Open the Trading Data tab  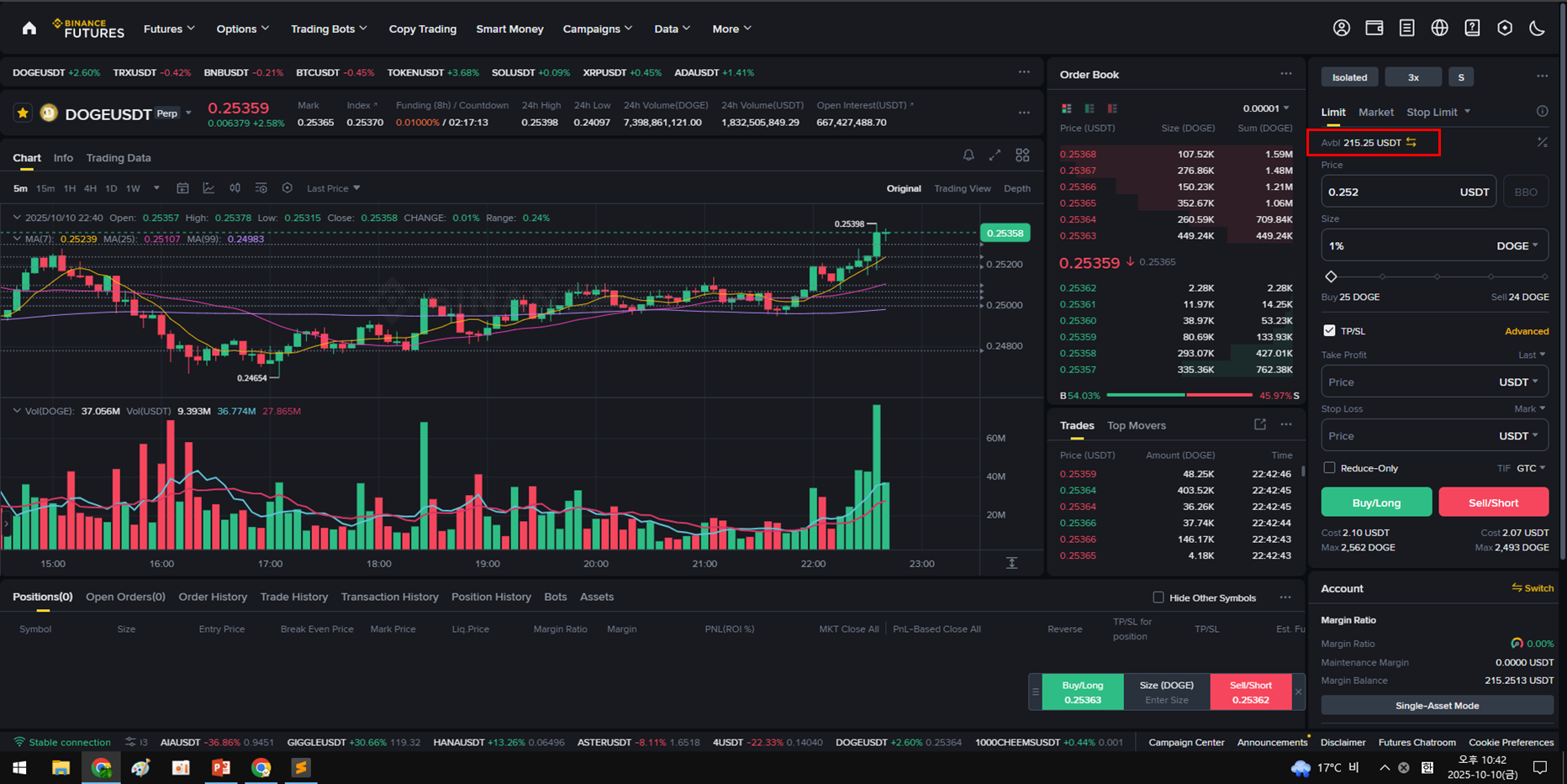[119, 158]
